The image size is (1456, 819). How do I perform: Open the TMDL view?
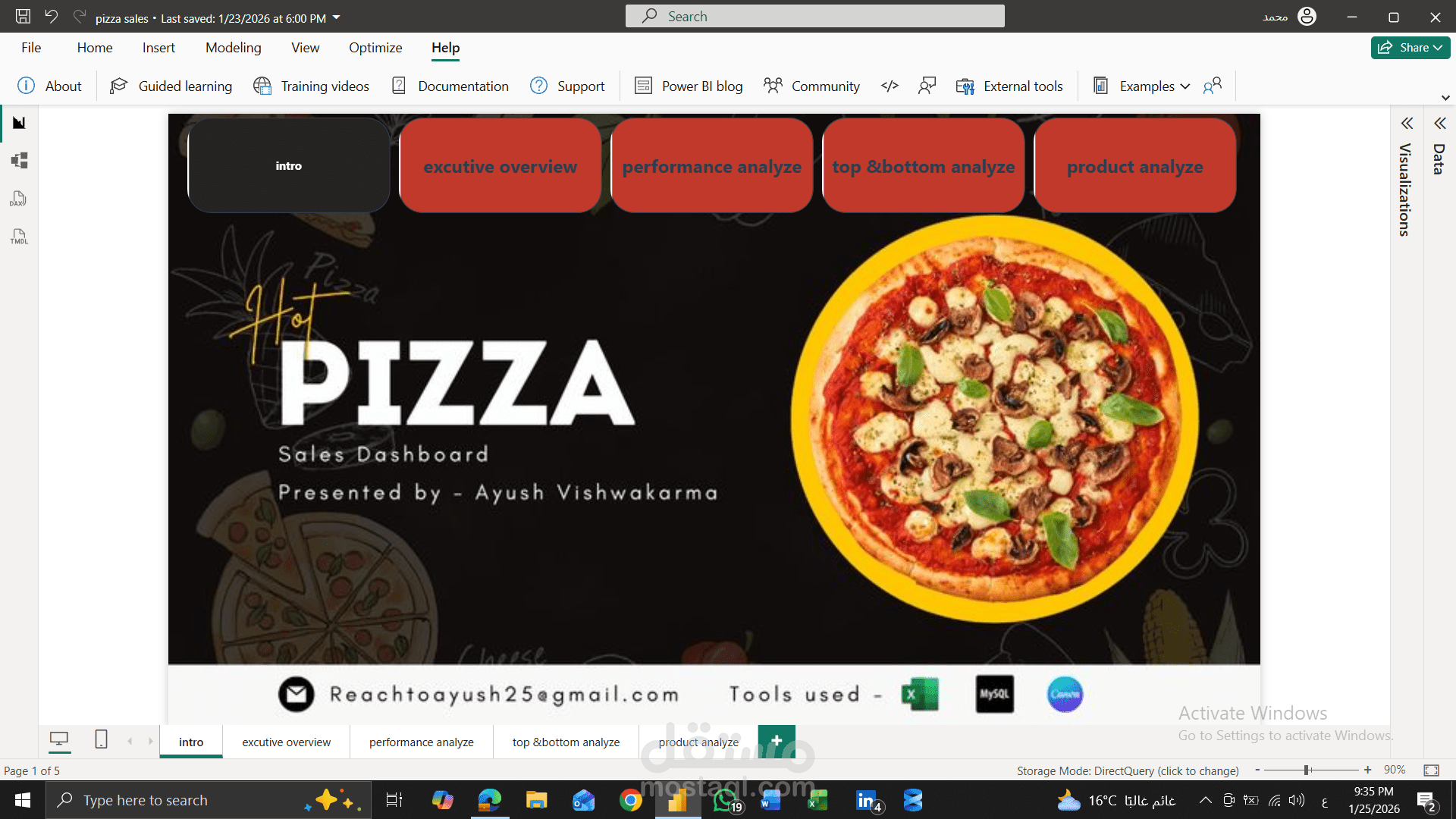[x=18, y=237]
